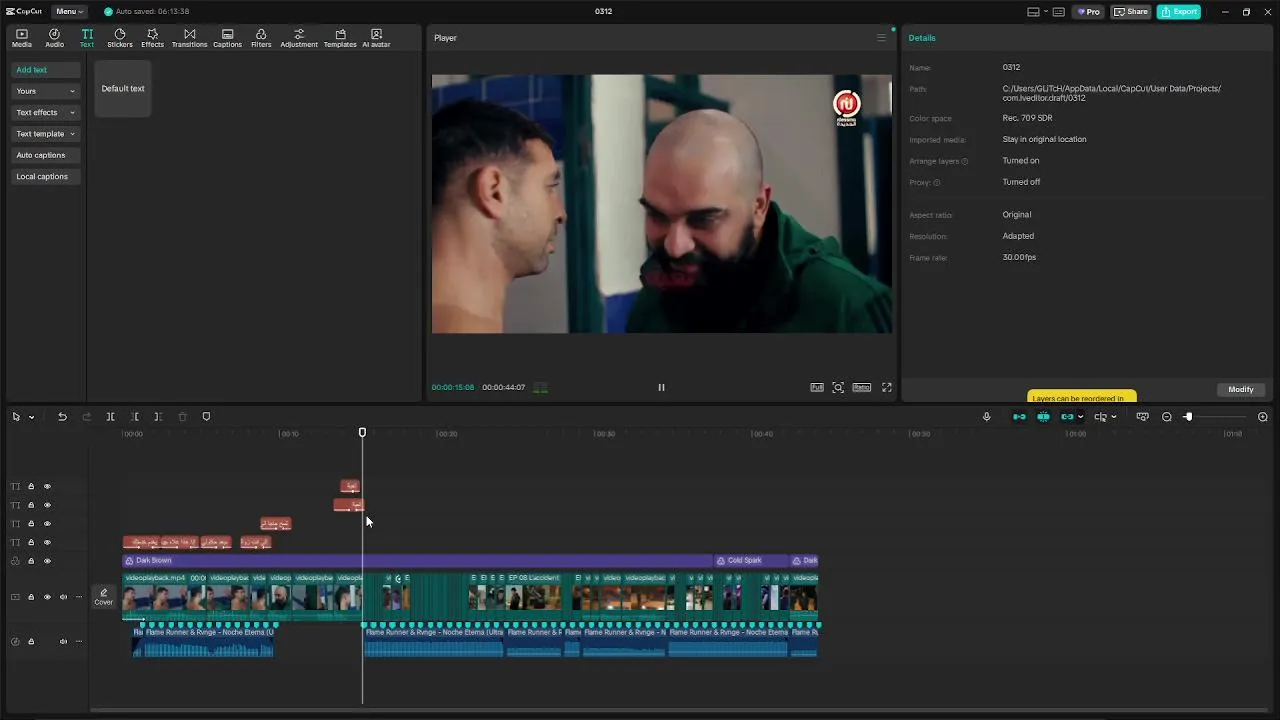Enter fullscreen player view
The height and width of the screenshot is (720, 1280).
click(x=886, y=387)
